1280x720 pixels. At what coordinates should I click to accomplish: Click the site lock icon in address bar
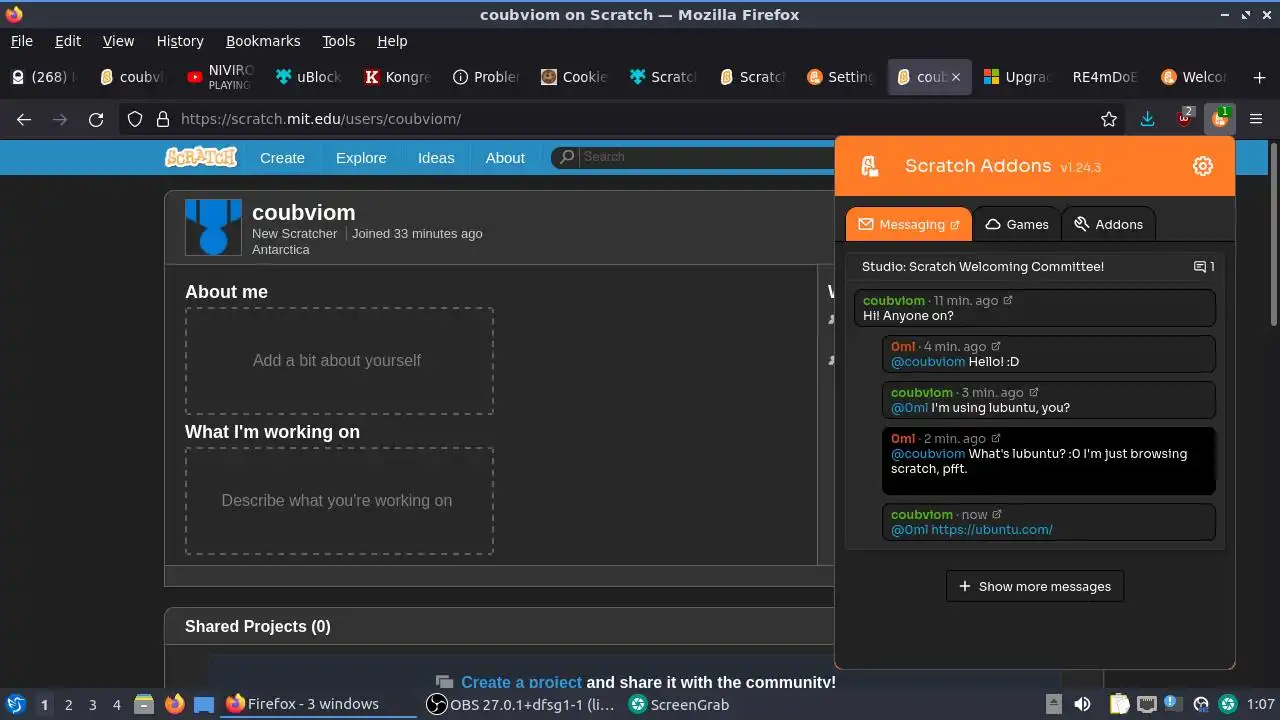coord(162,119)
